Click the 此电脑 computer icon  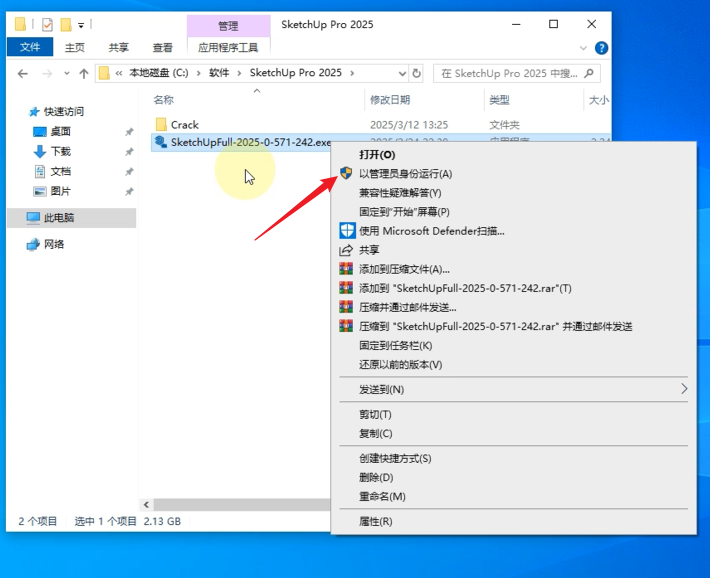(x=33, y=218)
